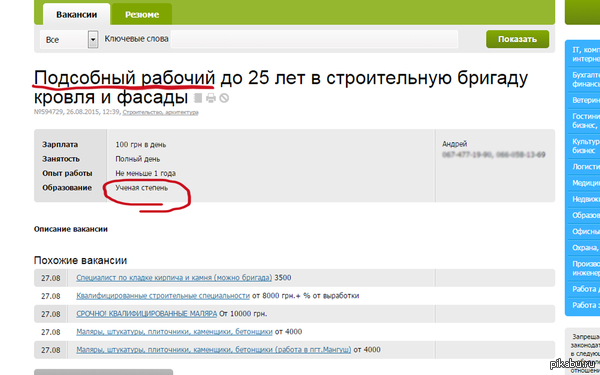Click the 'Похожие вакансии' heading

click(80, 261)
